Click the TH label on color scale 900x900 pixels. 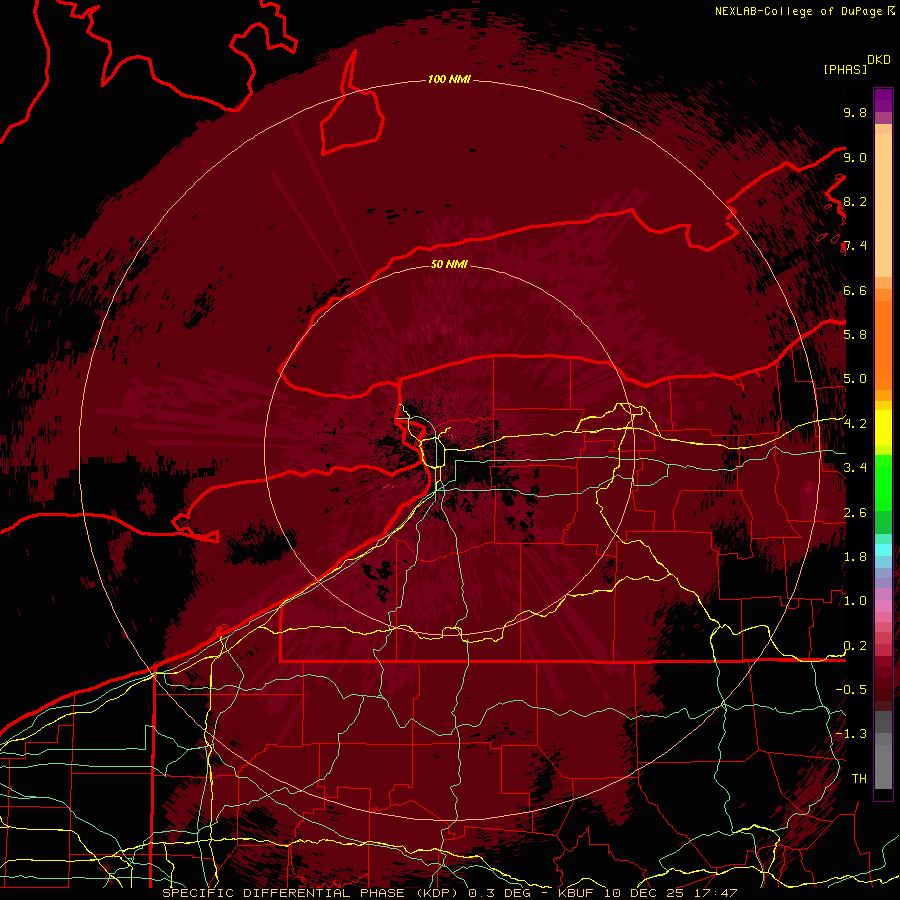[x=859, y=778]
